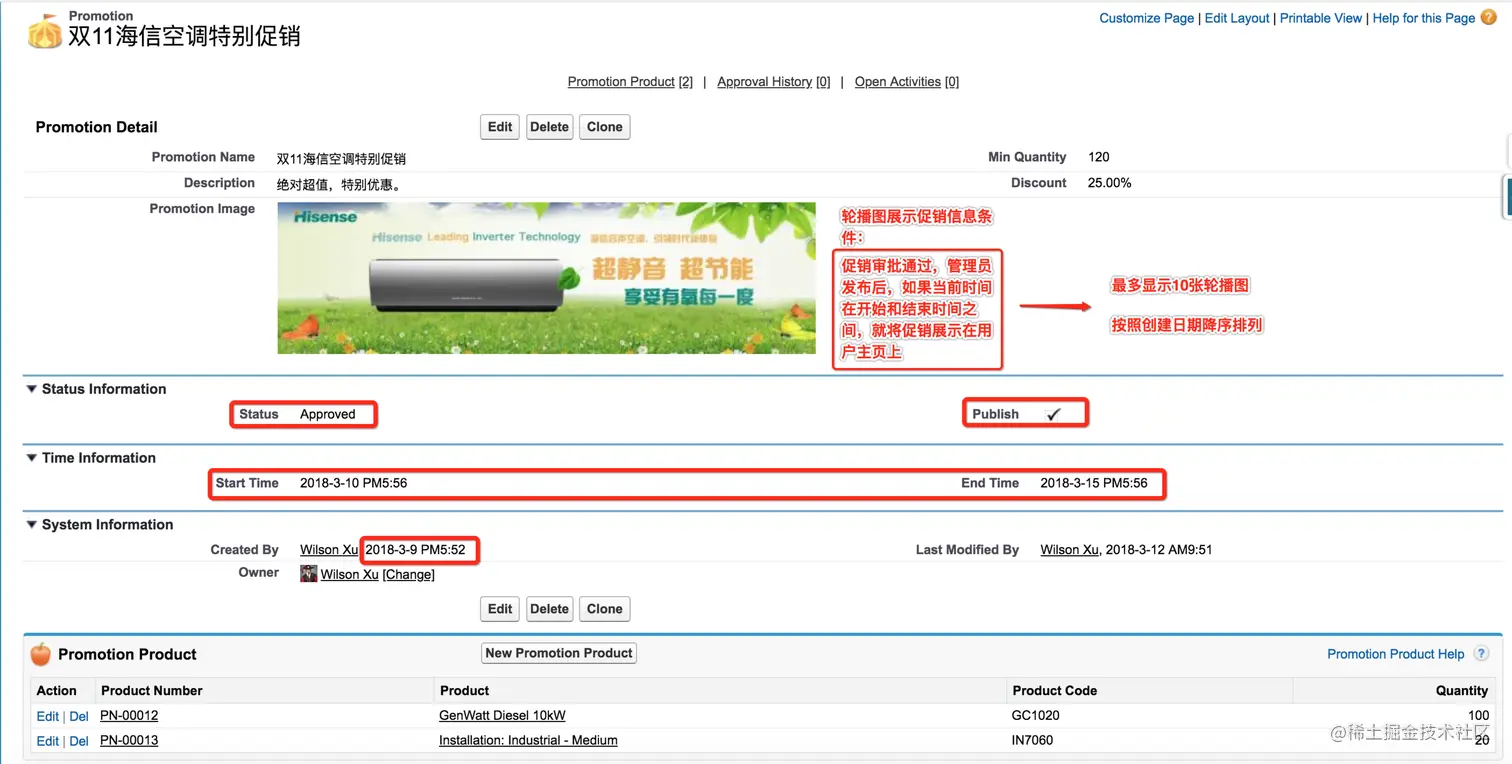Open product number PN-00012
Viewport: 1512px width, 764px height.
129,716
